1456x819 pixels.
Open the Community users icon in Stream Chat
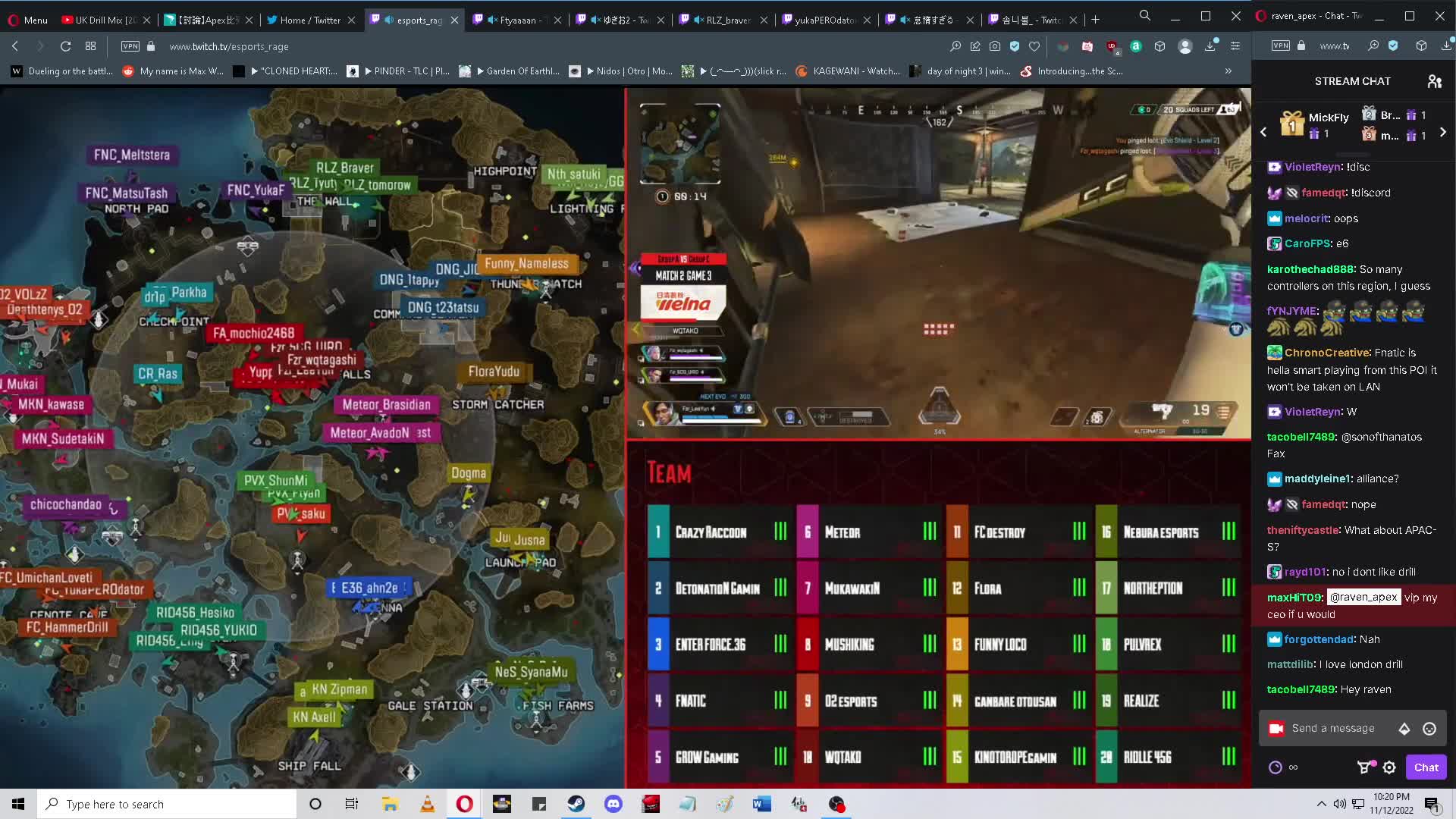tap(1434, 81)
